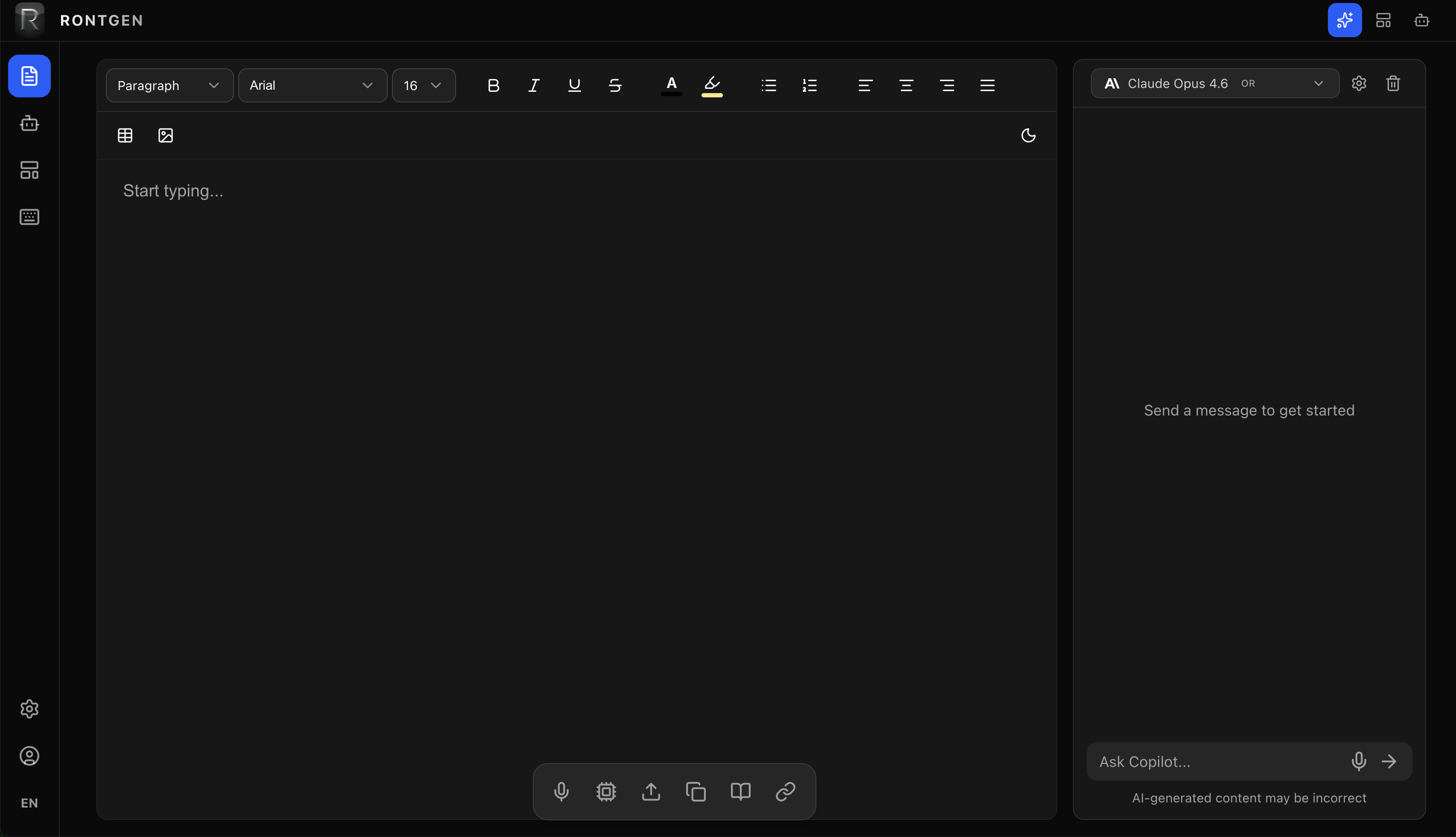Open the keyboard panel in the sidebar
Screen dimensions: 1456x837
[29, 217]
